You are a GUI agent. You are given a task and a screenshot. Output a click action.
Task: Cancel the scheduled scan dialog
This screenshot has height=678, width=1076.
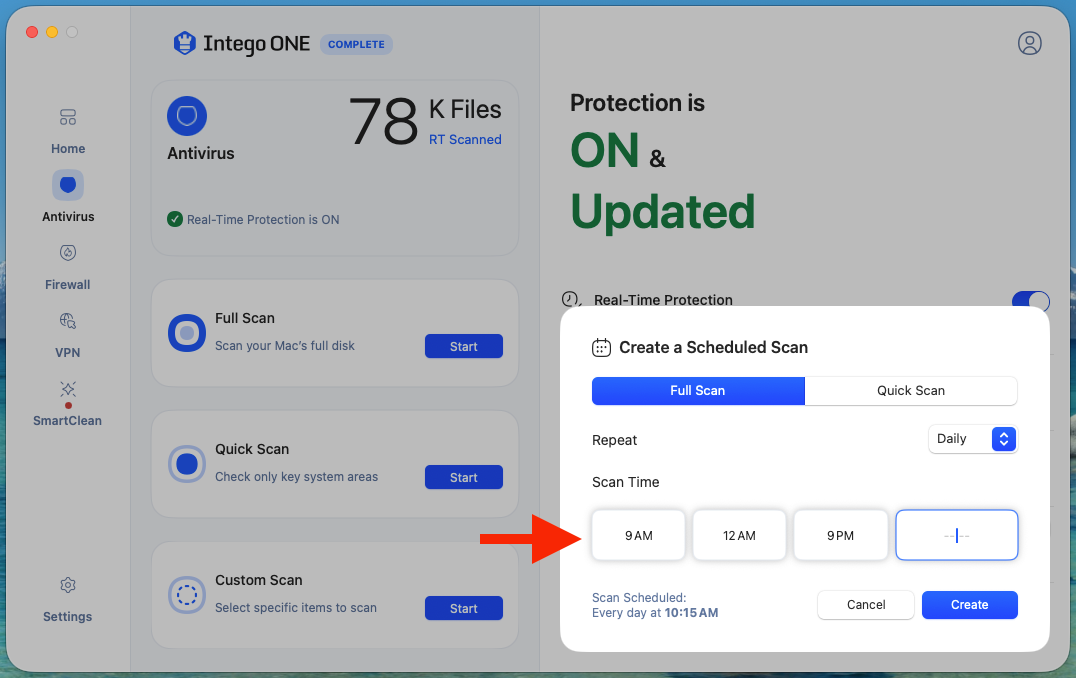click(x=866, y=605)
